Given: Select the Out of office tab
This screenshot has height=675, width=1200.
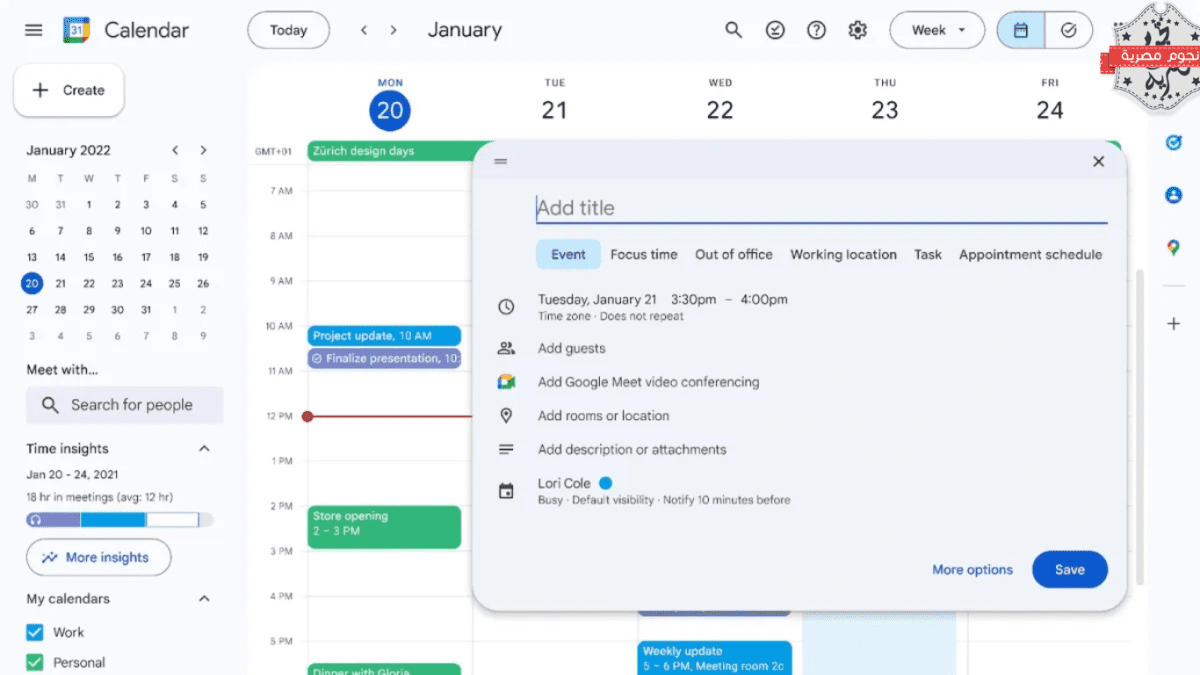Looking at the screenshot, I should [x=734, y=254].
